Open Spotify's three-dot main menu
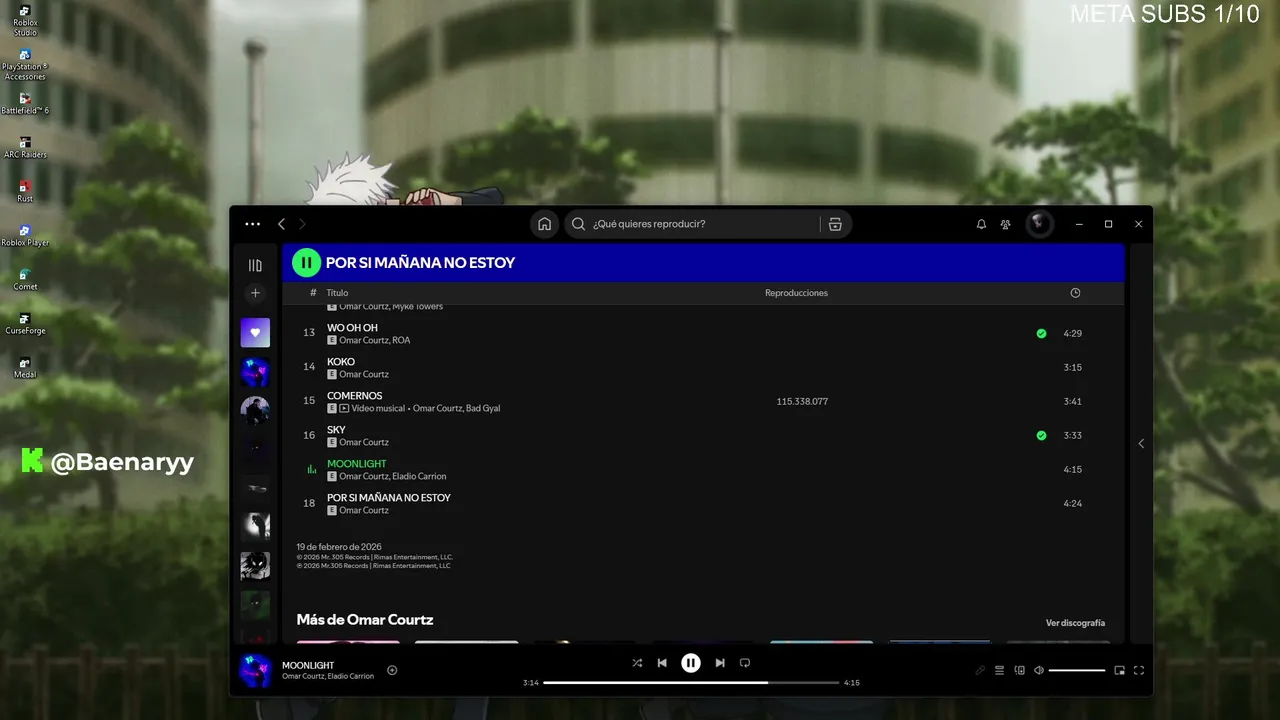The image size is (1280, 720). coord(253,224)
